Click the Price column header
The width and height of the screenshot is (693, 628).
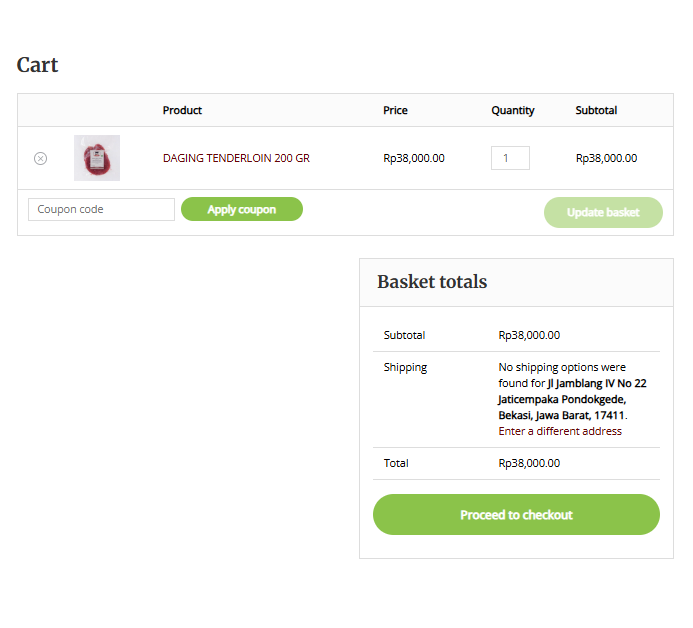[395, 110]
